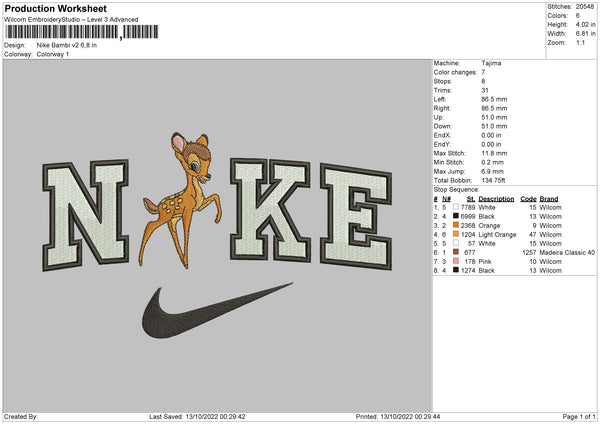600x424 pixels.
Task: Click the 'Brand' column header
Action: (x=549, y=199)
